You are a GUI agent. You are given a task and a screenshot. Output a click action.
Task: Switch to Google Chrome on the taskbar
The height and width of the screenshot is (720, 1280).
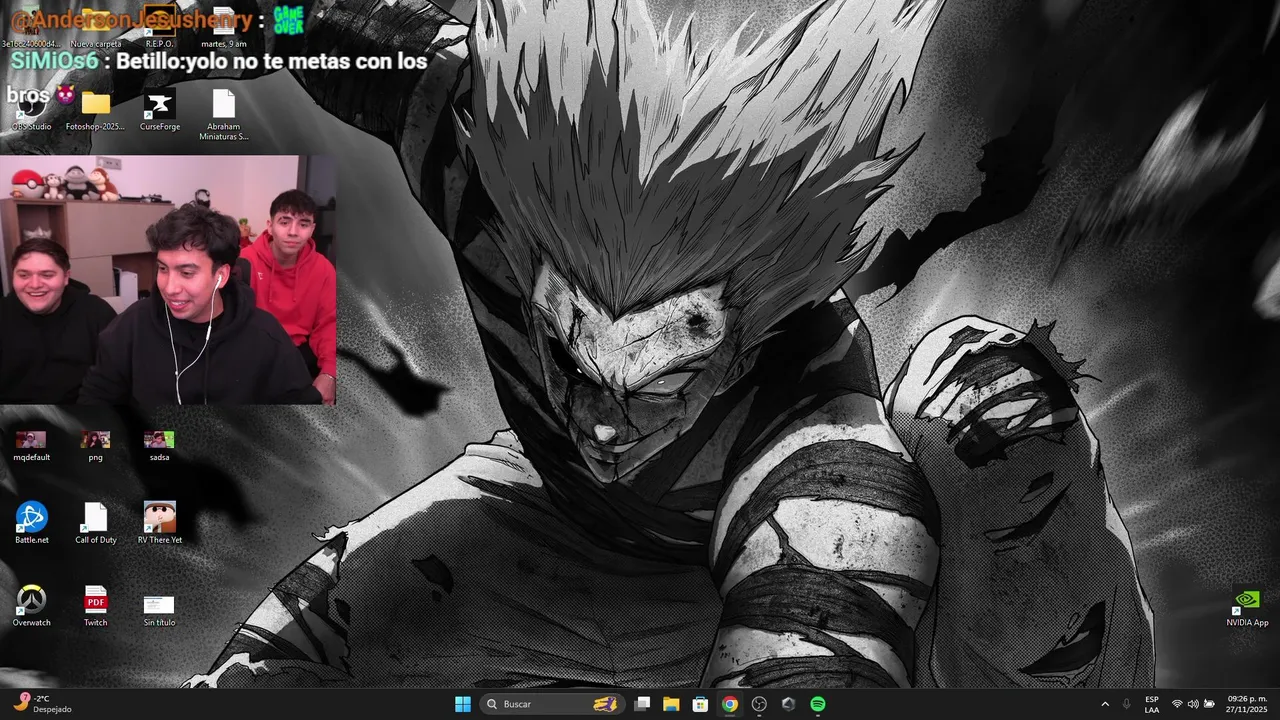pos(730,704)
